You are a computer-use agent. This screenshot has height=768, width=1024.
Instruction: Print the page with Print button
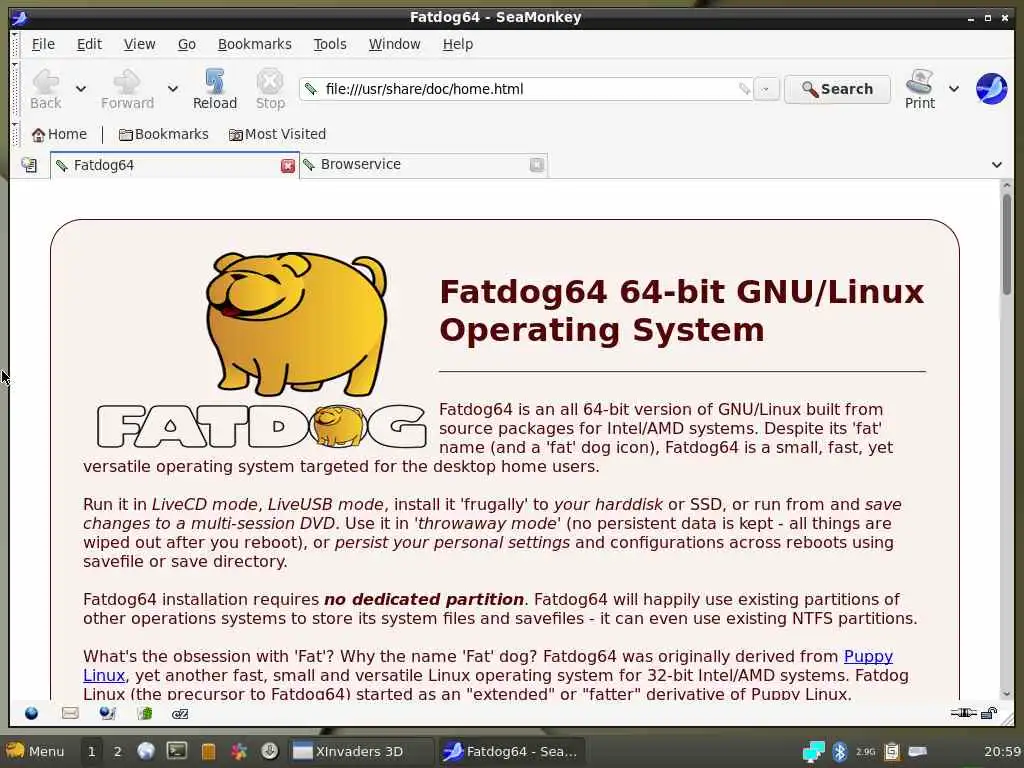point(920,89)
